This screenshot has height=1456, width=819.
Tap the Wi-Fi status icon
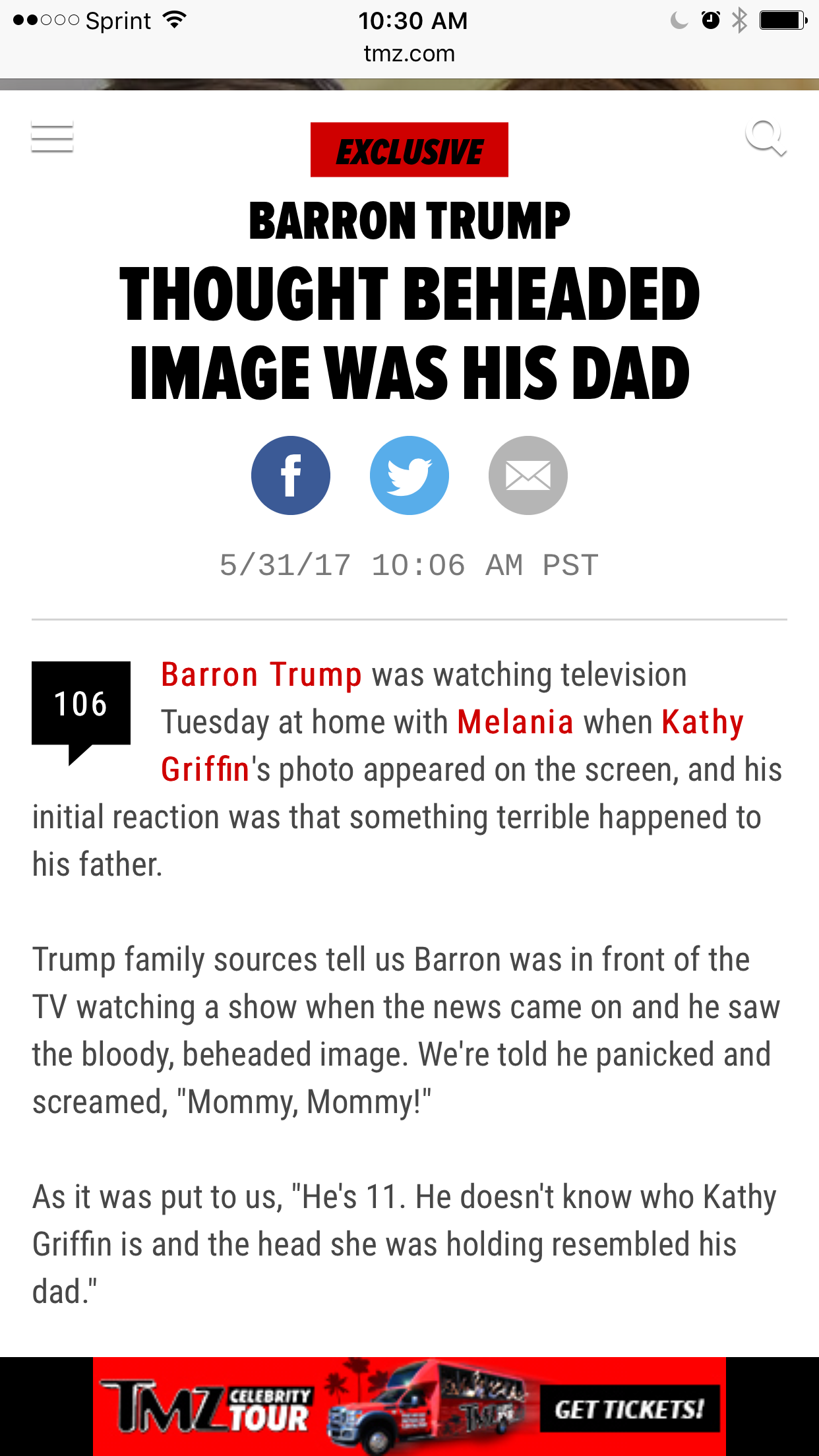(175, 20)
